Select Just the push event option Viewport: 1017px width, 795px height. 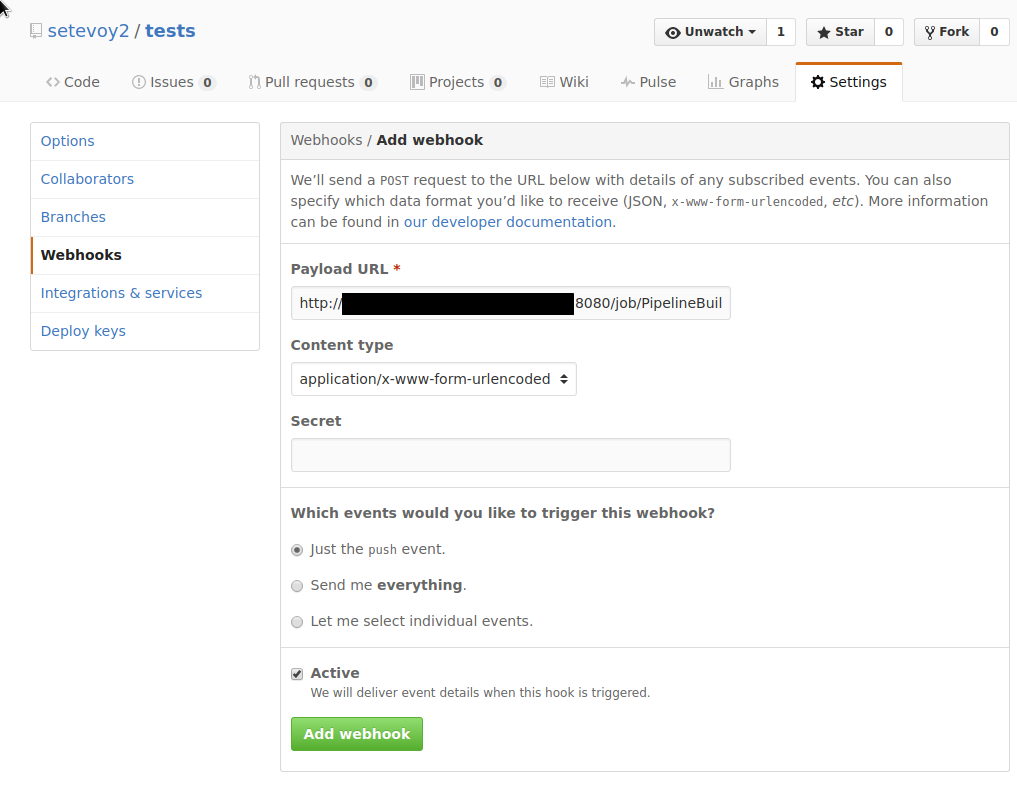pos(297,551)
